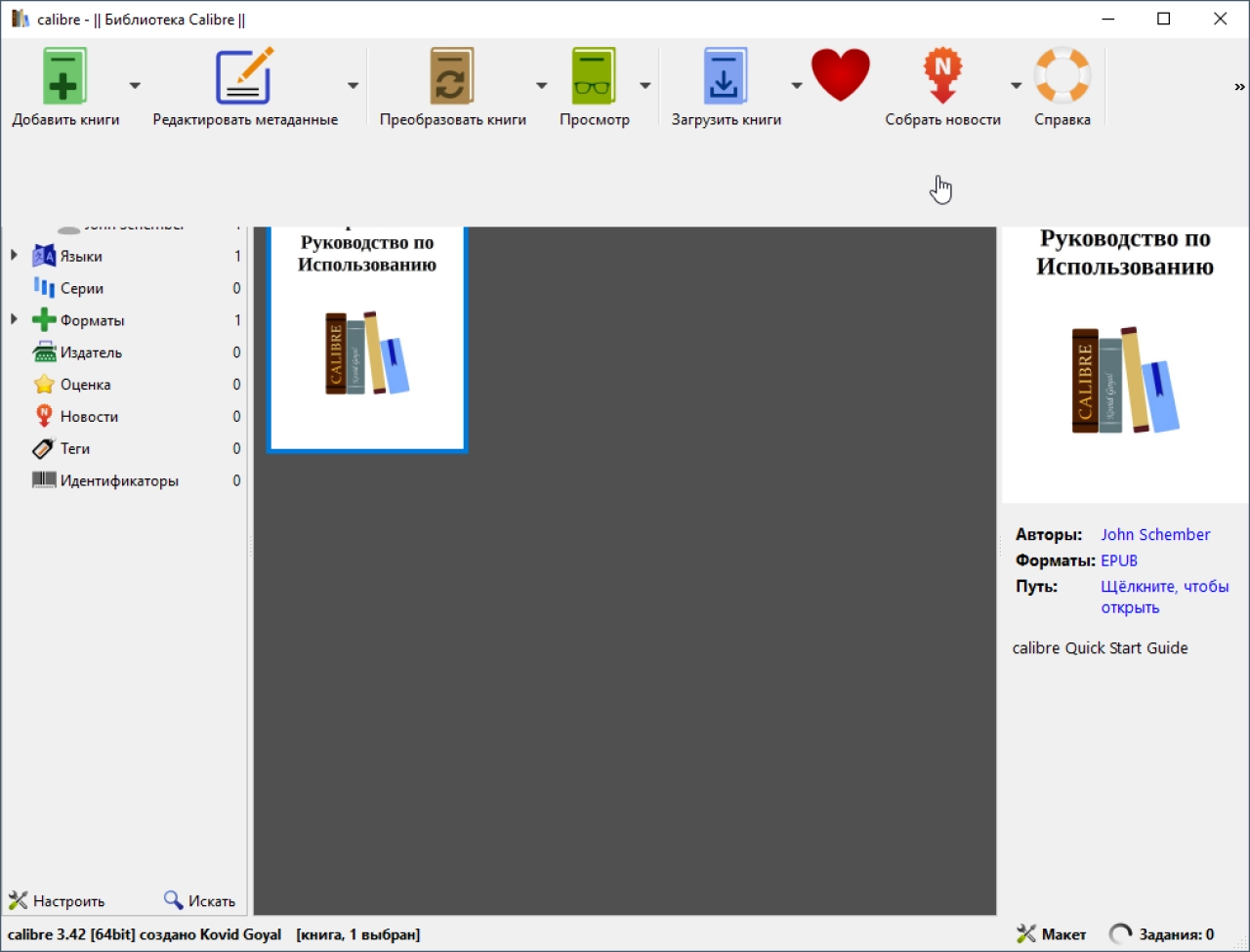This screenshot has width=1250, height=952.
Task: Click the calibre 3.42 version status text
Action: (x=145, y=934)
